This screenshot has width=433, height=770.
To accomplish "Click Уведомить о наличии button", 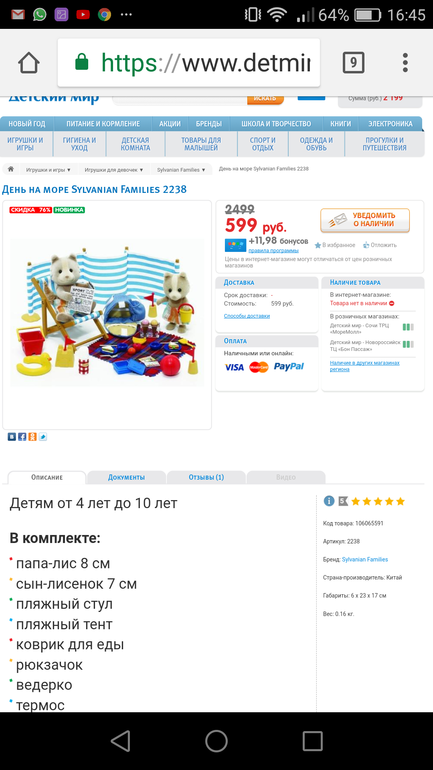I will 365,220.
